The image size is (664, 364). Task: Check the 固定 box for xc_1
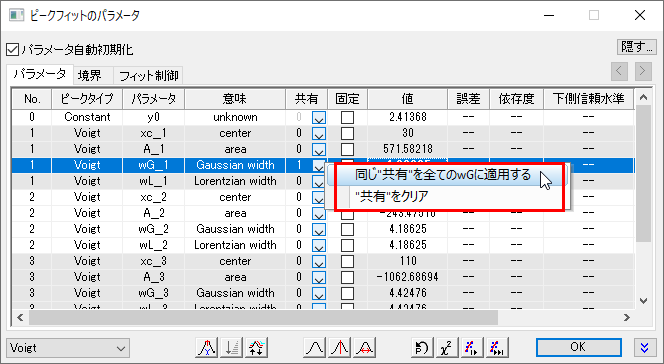(347, 133)
